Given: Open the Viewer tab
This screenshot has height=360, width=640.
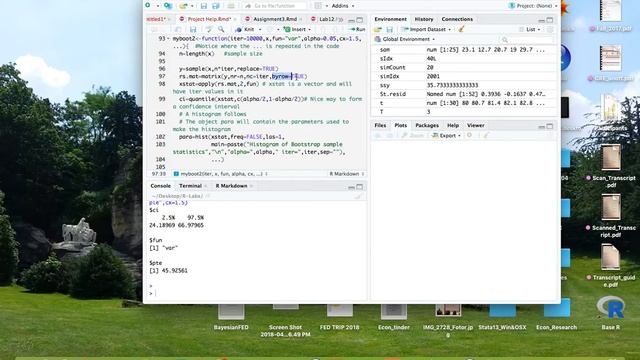Looking at the screenshot, I should point(476,126).
